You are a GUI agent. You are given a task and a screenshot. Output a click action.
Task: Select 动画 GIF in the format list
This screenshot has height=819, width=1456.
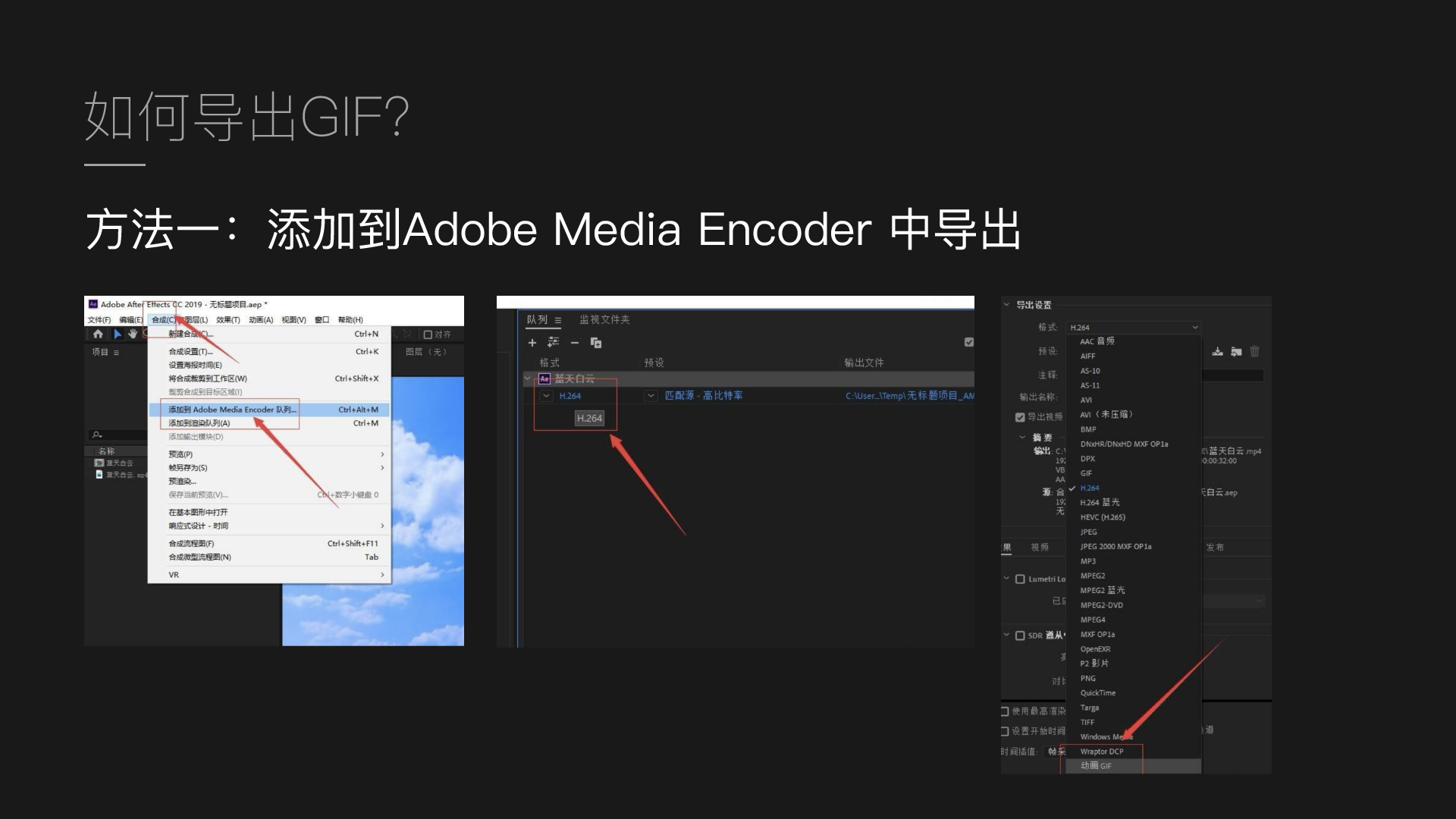tap(1096, 766)
